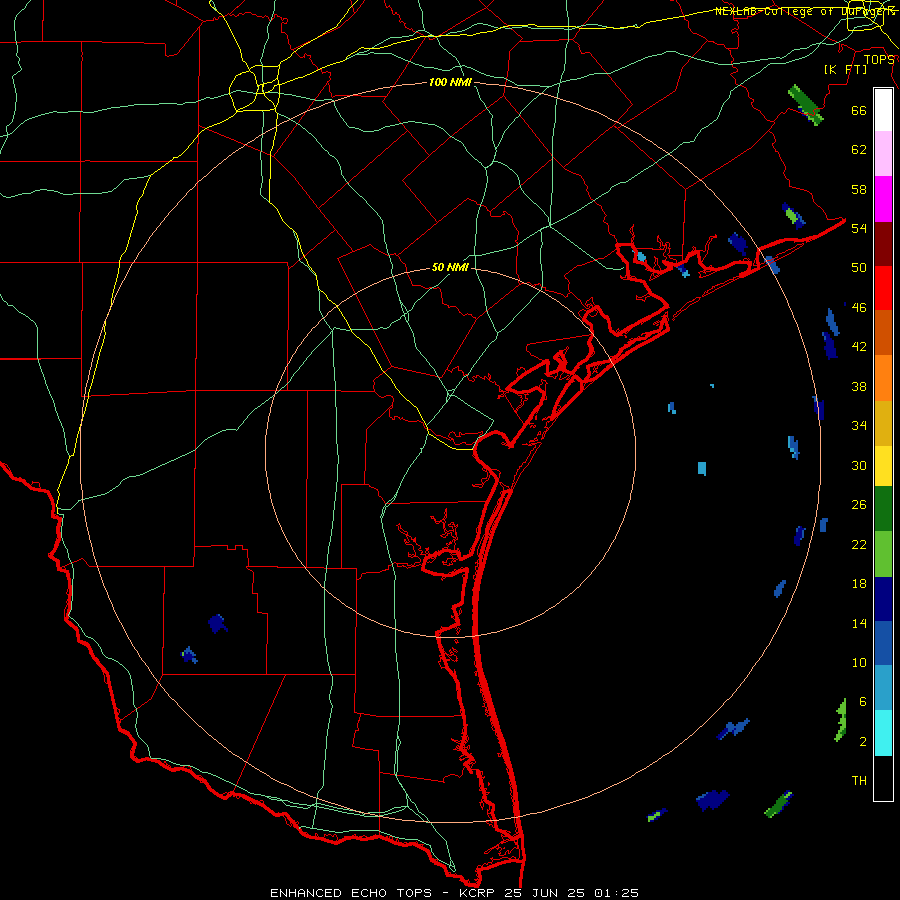
Task: Click the navy 14-18 legend swatch
Action: (x=883, y=599)
